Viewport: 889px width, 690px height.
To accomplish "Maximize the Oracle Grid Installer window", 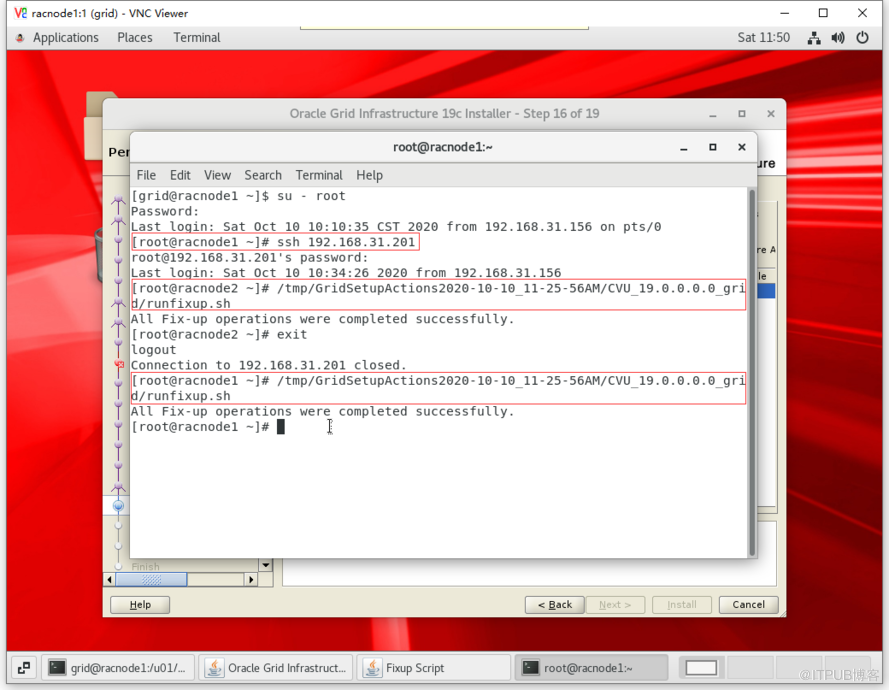I will point(742,114).
